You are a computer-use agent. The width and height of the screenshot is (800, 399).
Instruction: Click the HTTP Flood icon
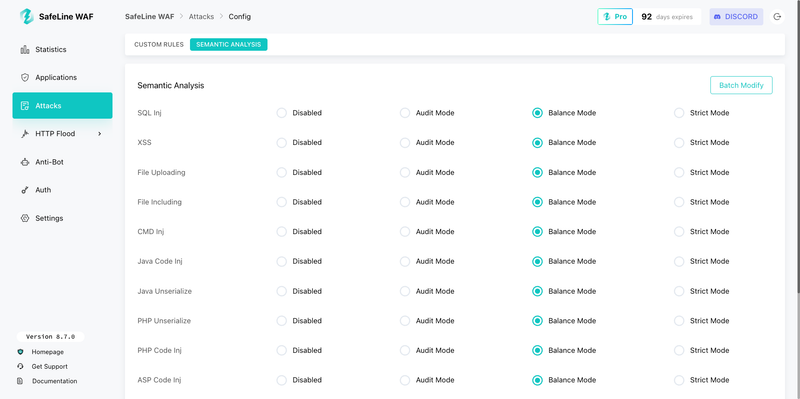[x=24, y=134]
